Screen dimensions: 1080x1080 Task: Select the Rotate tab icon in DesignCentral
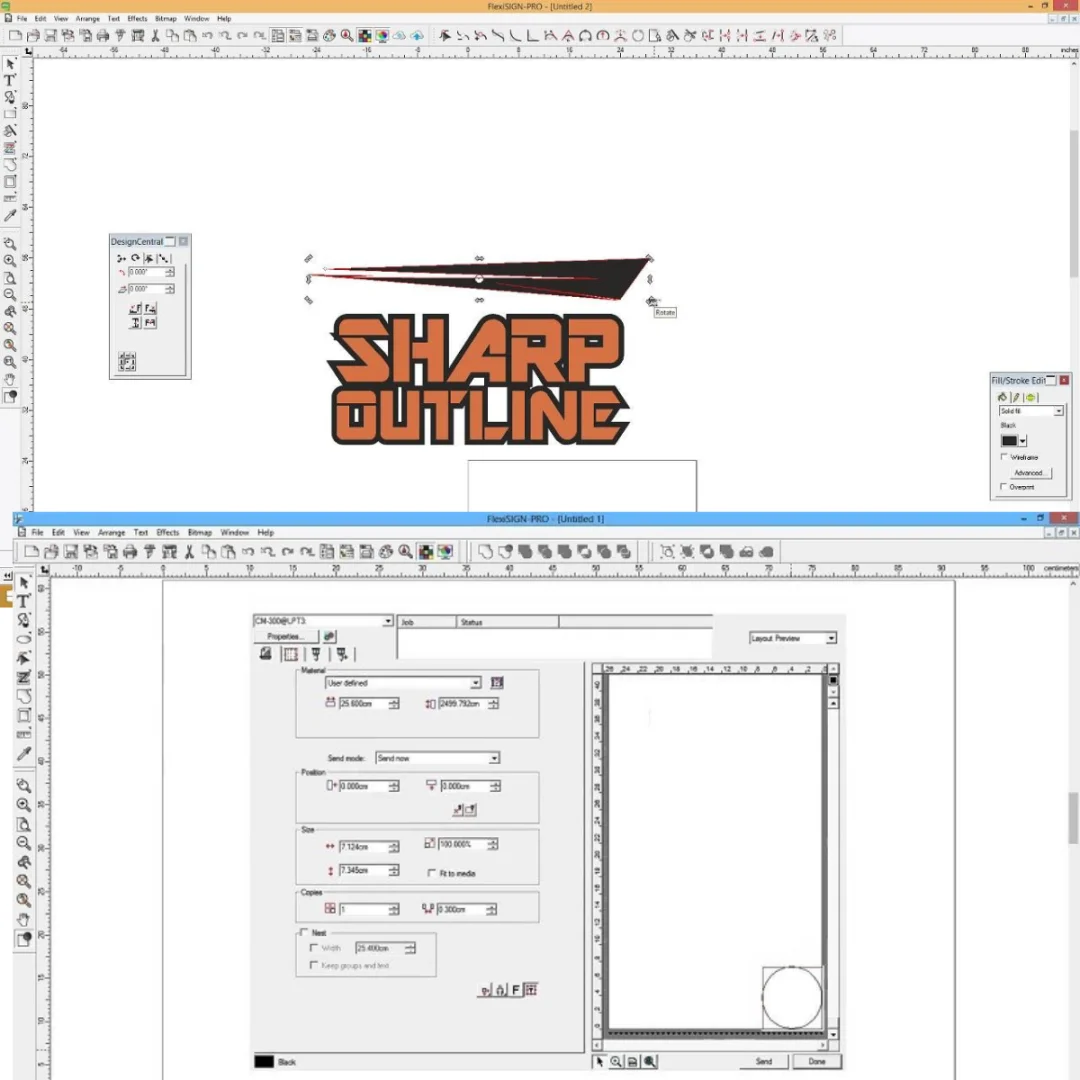[135, 258]
